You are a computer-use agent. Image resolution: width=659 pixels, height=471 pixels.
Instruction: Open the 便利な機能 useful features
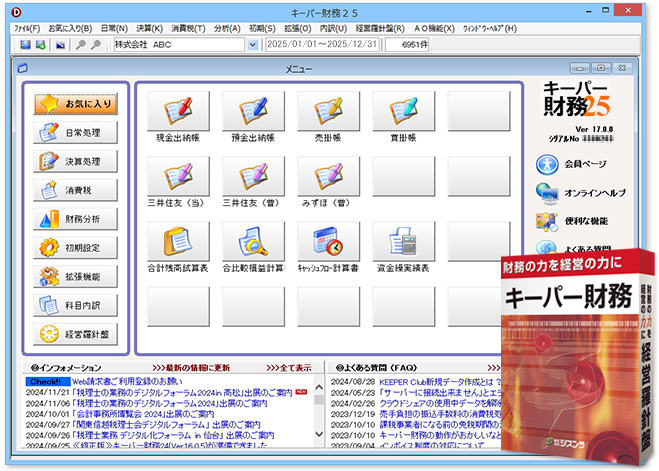[572, 221]
